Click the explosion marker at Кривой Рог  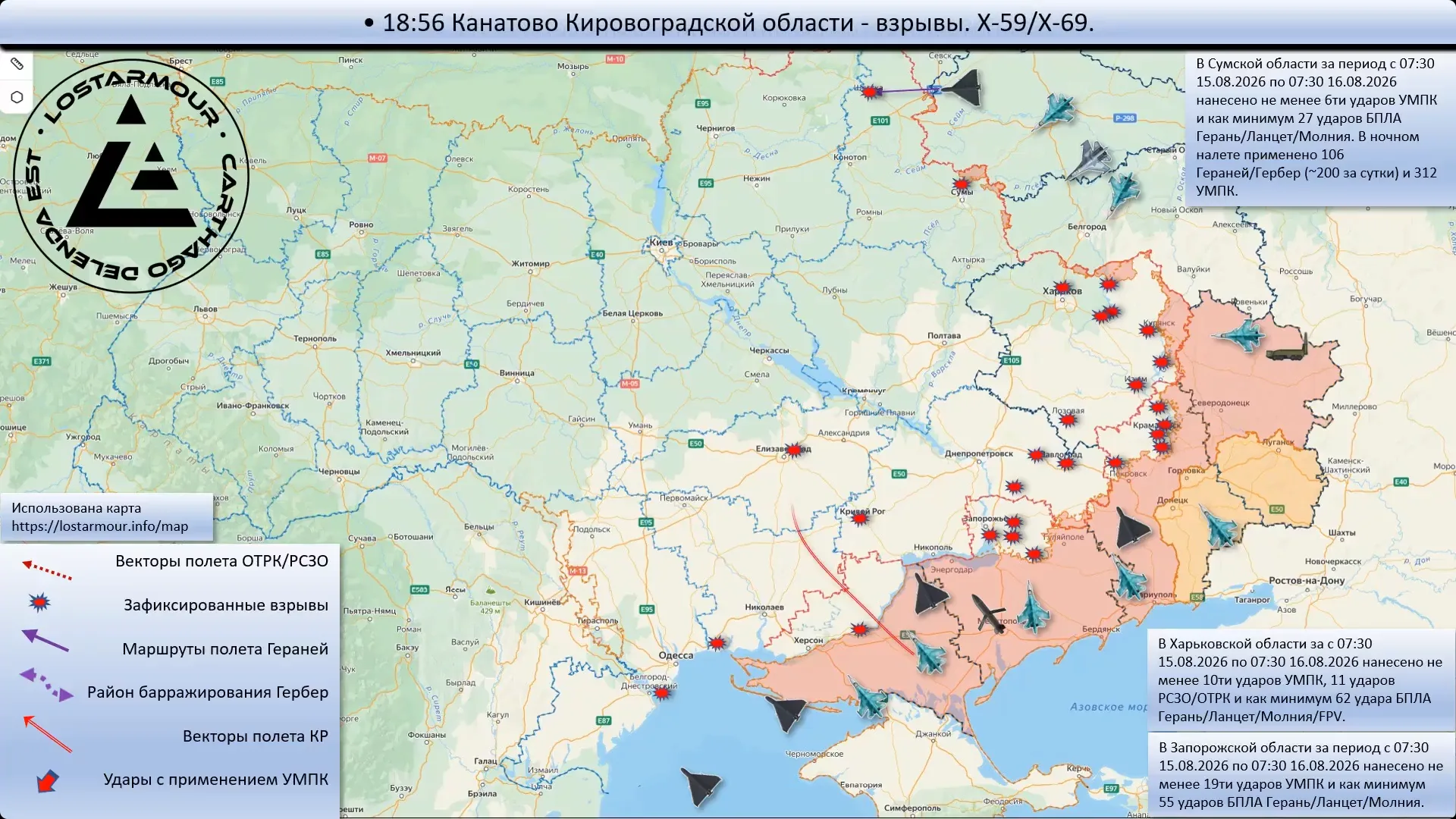(859, 518)
